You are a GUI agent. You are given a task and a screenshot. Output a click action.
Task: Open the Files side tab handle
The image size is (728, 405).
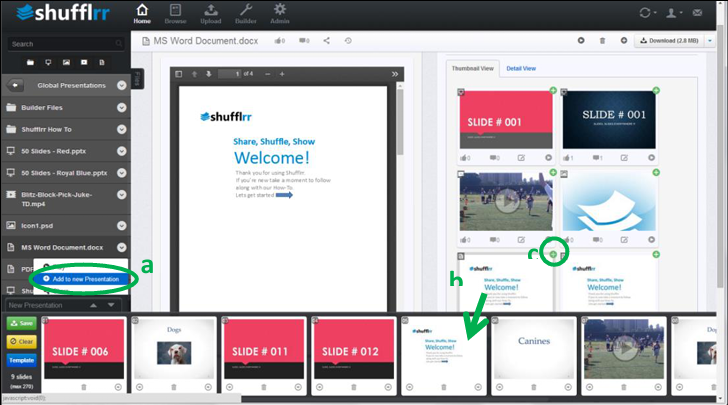coord(138,79)
